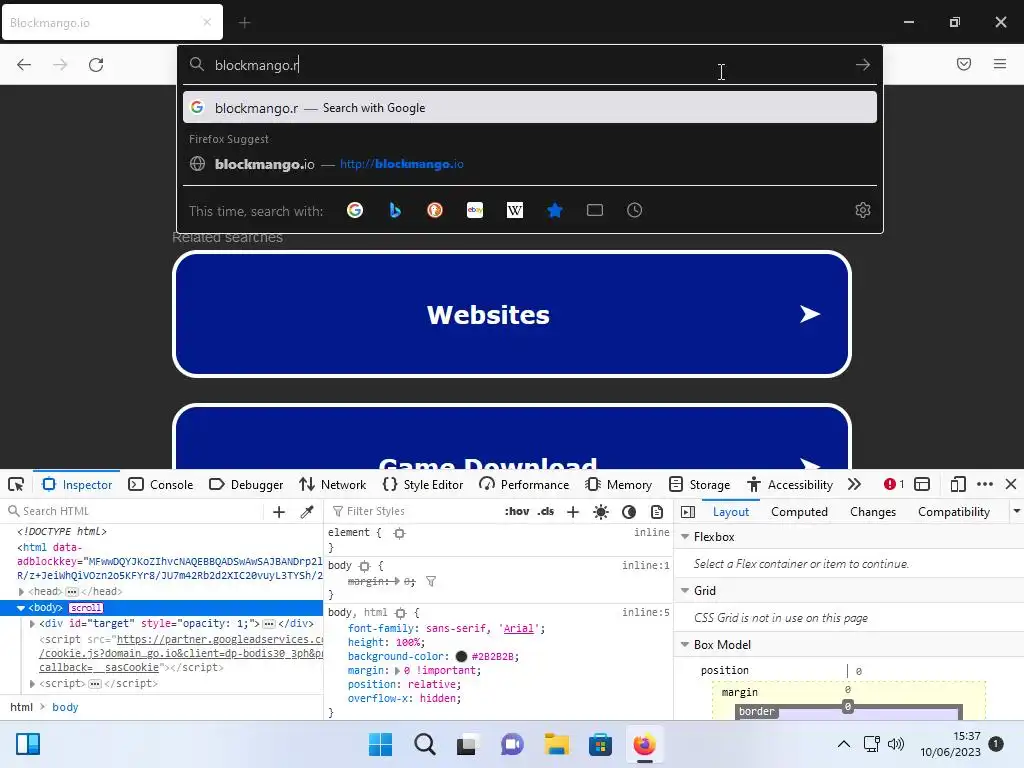The width and height of the screenshot is (1024, 768).
Task: Pick color from page eyedropper
Action: click(307, 512)
